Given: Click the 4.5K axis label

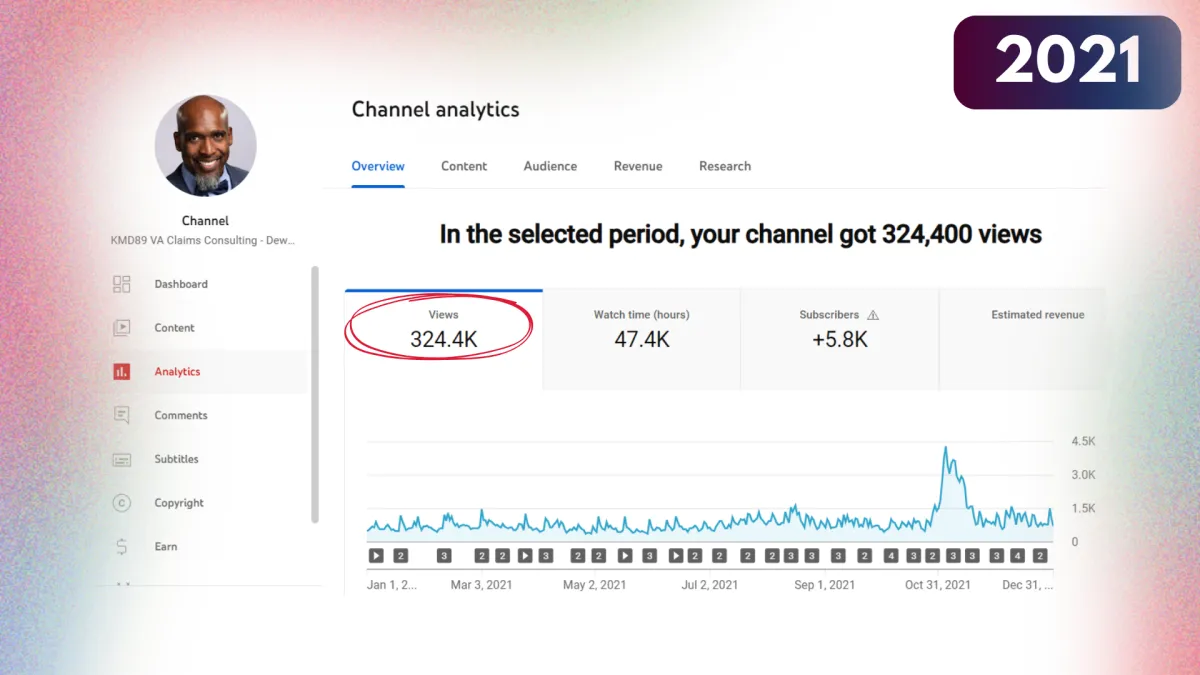Looking at the screenshot, I should tap(1083, 441).
